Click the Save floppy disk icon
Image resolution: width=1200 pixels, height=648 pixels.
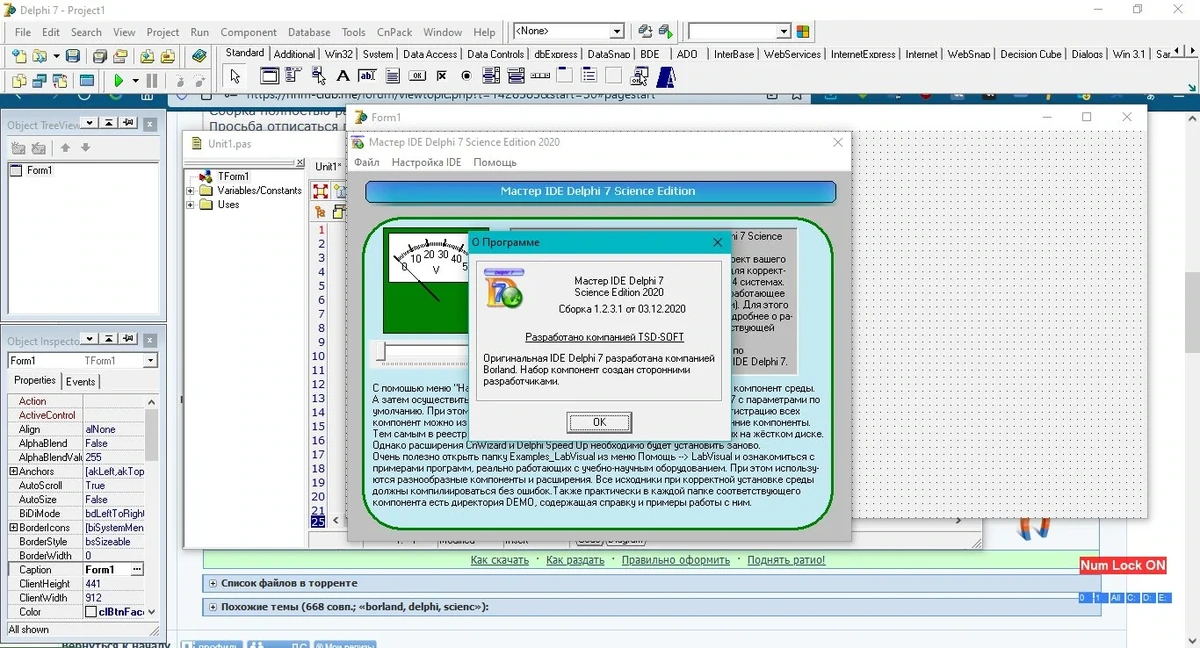[x=73, y=56]
